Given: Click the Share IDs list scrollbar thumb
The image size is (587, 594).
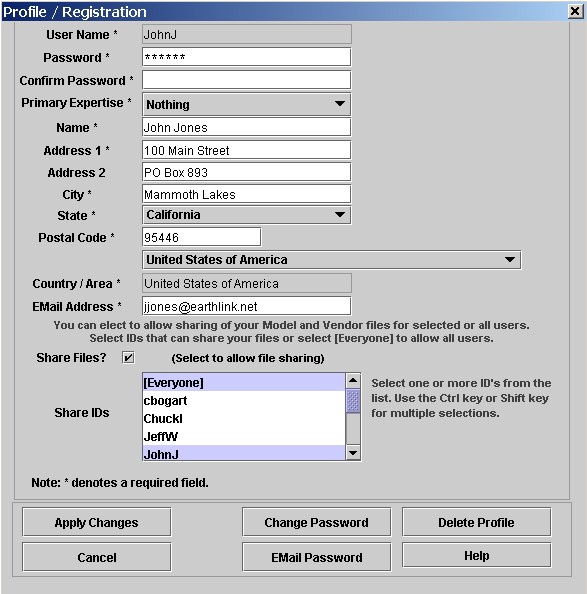Looking at the screenshot, I should (353, 400).
